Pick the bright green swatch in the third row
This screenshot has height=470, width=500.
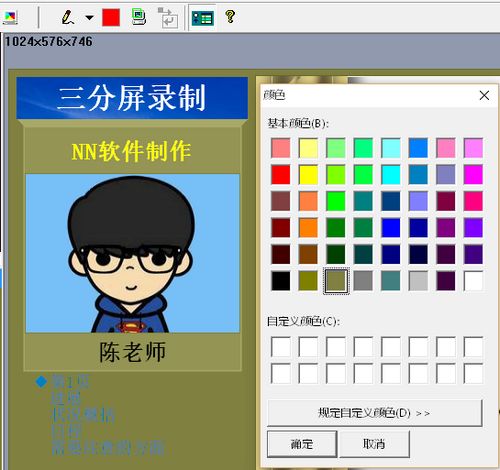[336, 201]
